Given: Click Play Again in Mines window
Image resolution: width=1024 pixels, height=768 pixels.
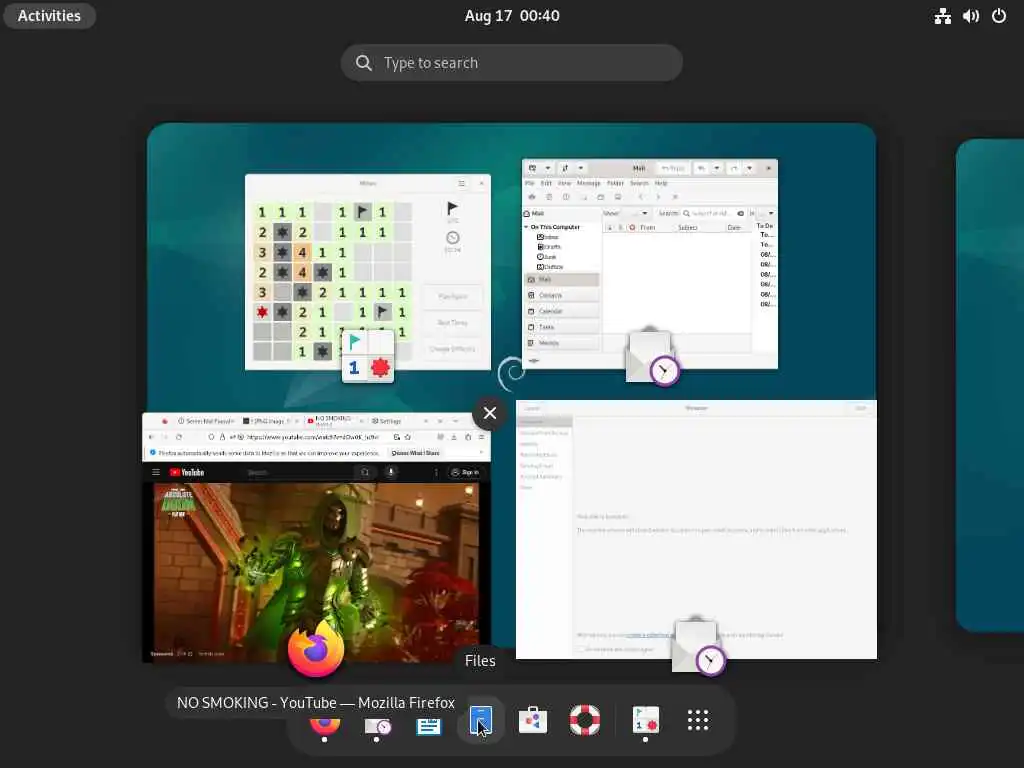Looking at the screenshot, I should tap(453, 296).
